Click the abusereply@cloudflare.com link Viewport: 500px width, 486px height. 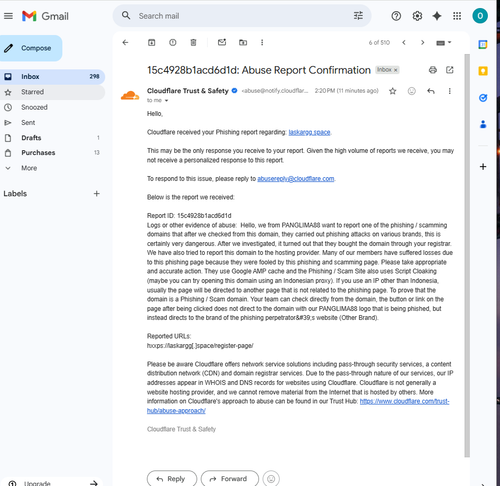coord(296,179)
